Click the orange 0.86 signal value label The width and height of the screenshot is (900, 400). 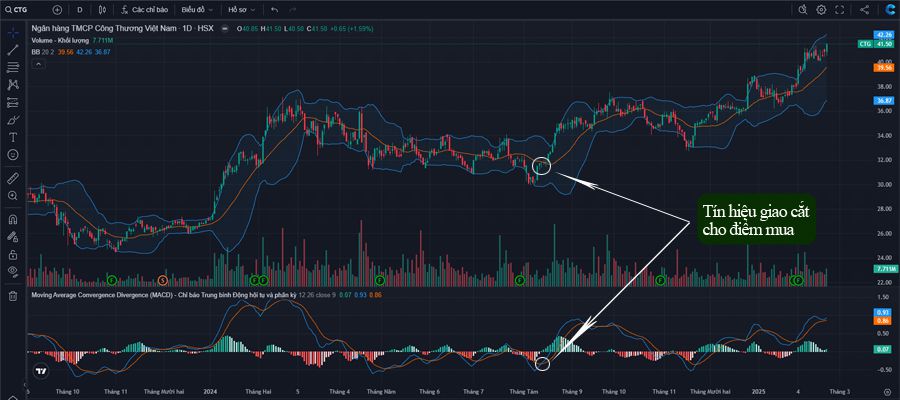[x=883, y=320]
